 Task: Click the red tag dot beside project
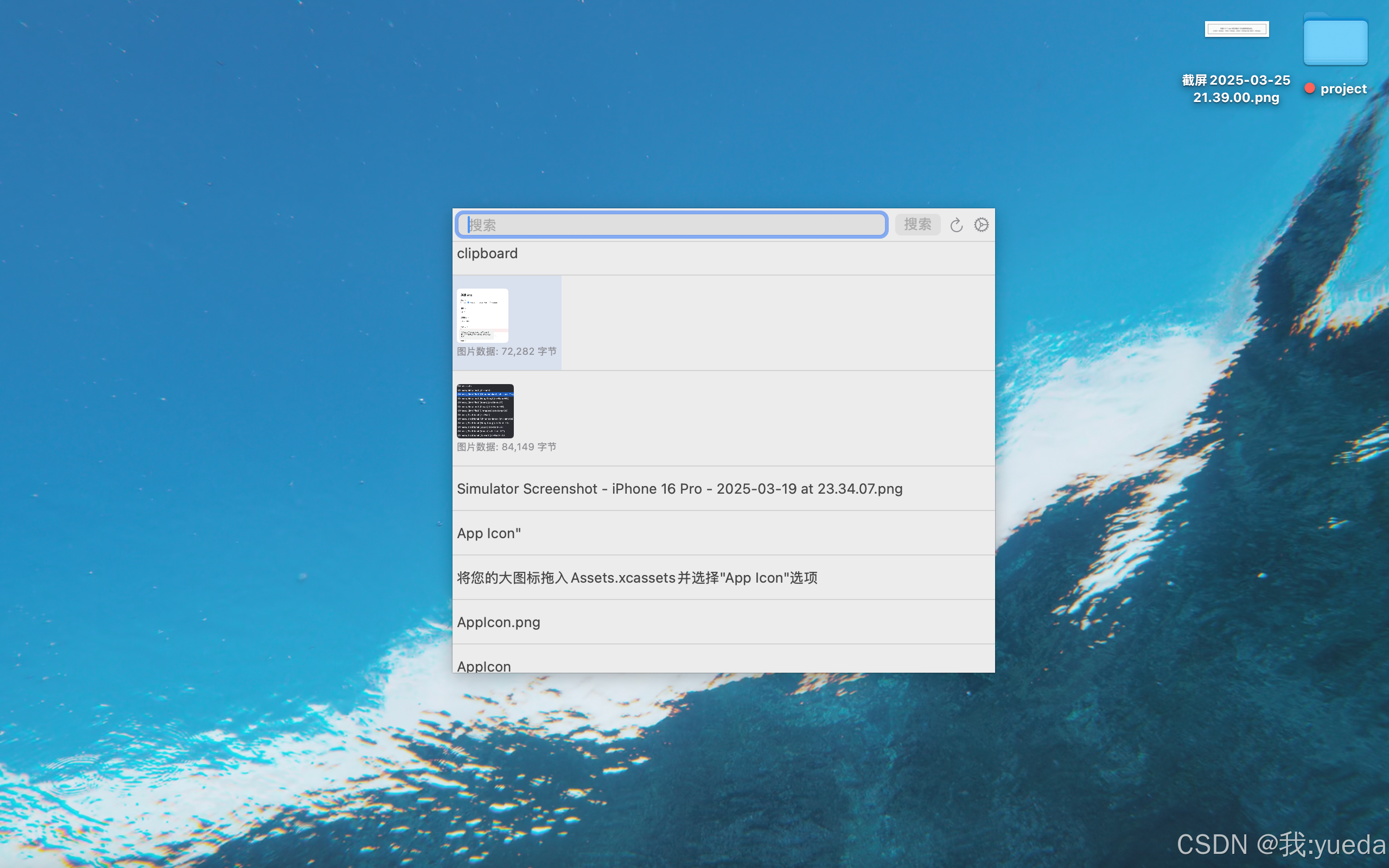pyautogui.click(x=1309, y=88)
